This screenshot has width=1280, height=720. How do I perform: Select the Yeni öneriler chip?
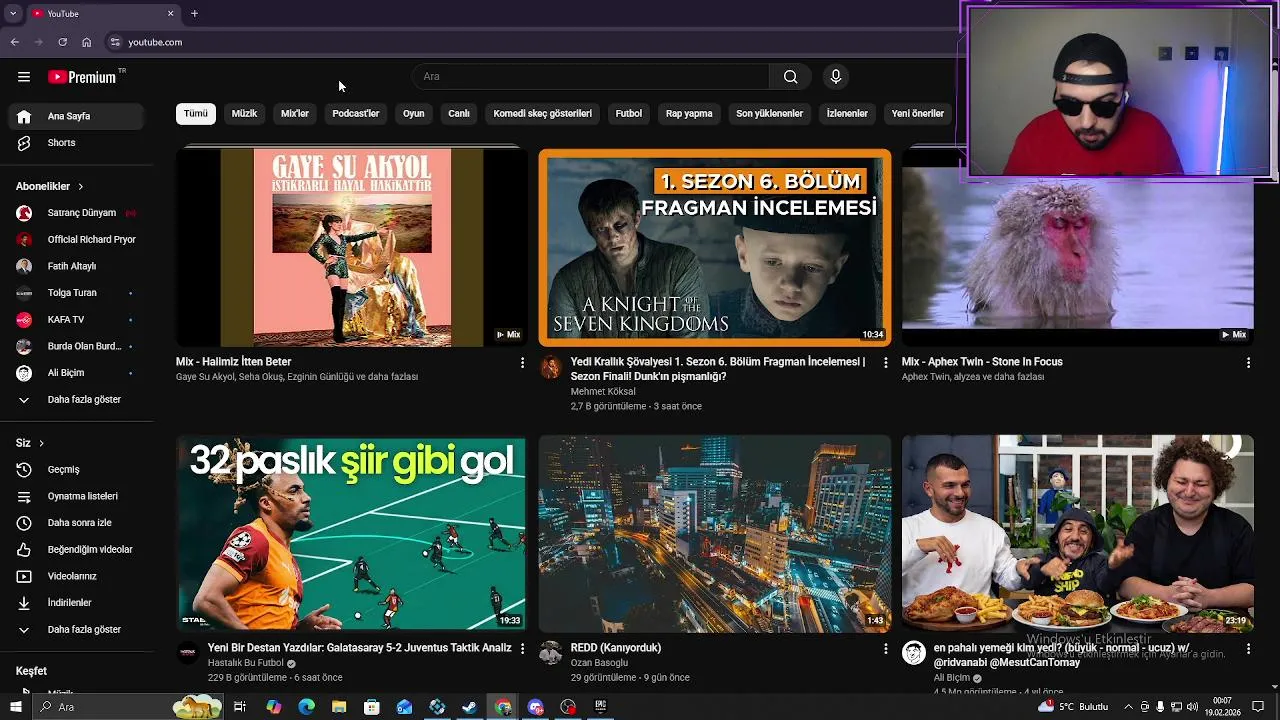tap(918, 113)
